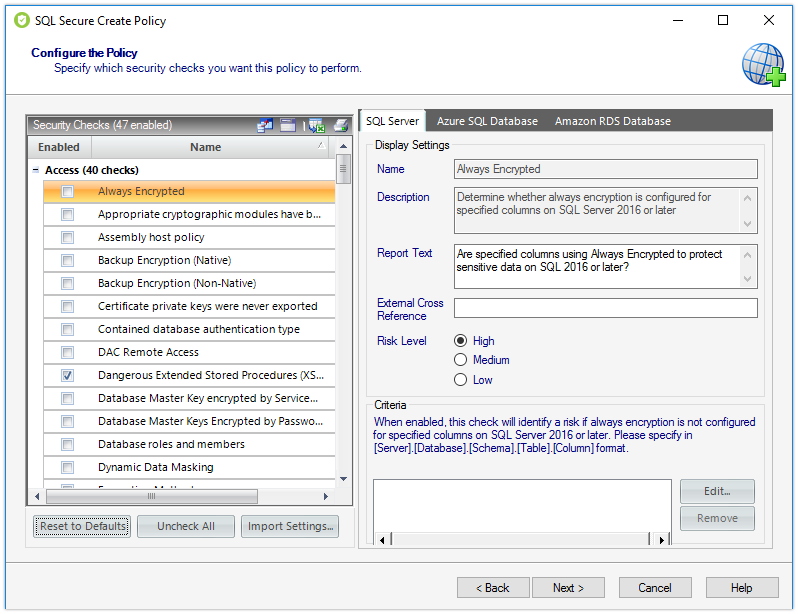Click the SQL Secure shield logo in title bar
Screen dimensions: 798x614
pyautogui.click(x=22, y=20)
